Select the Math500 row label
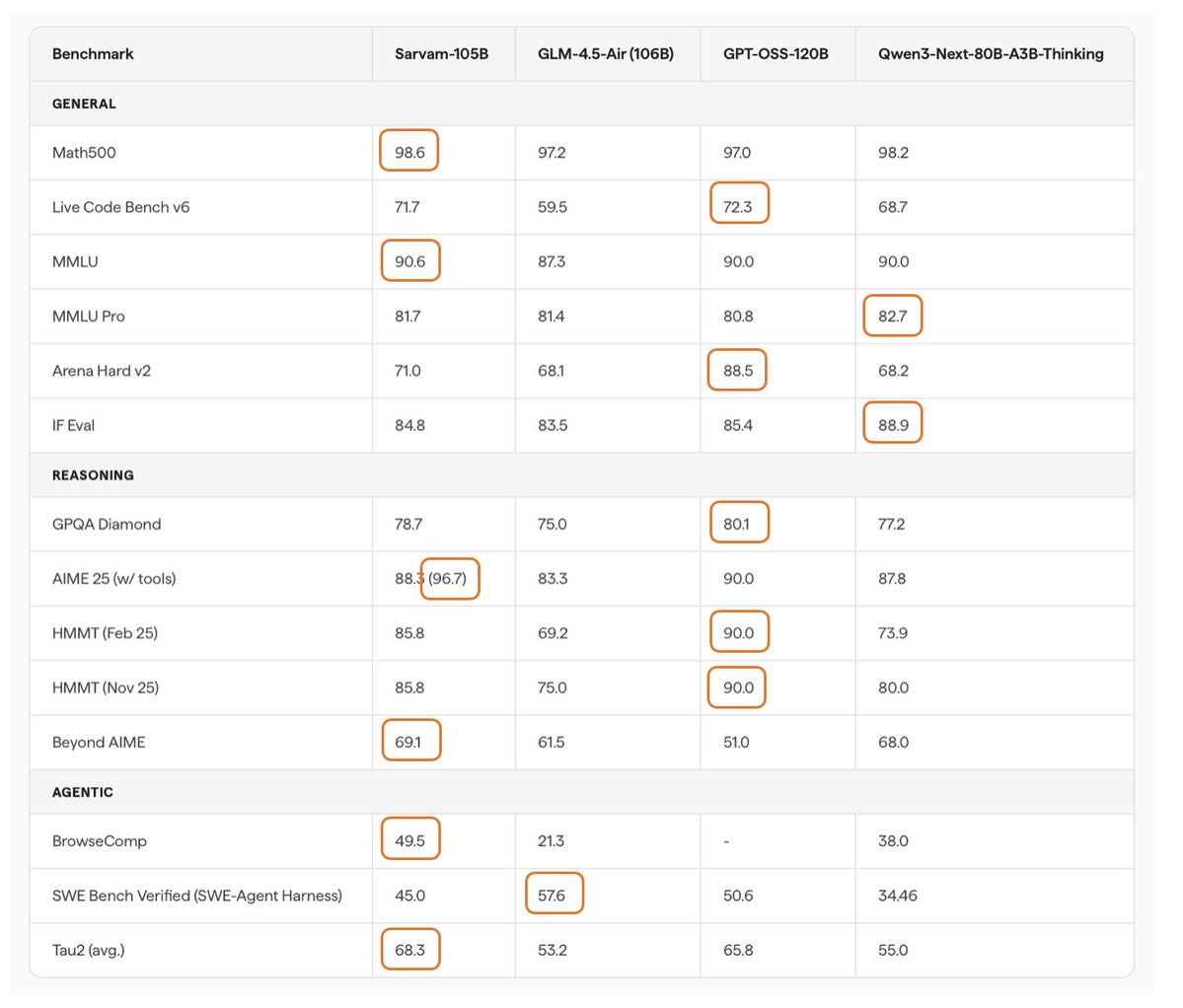Image resolution: width=1183 pixels, height=1008 pixels. [84, 153]
